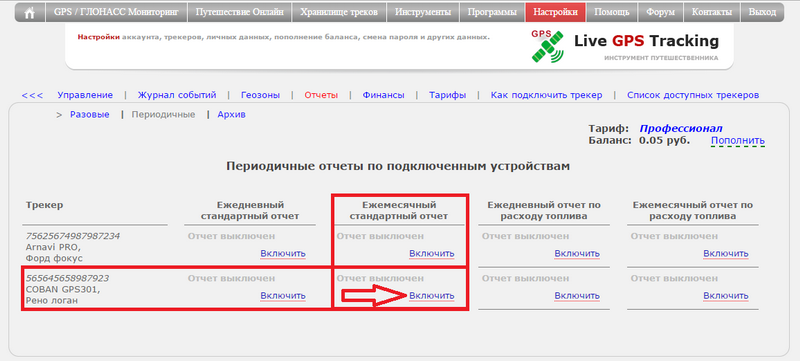800x361 pixels.
Task: Open Форум menu item
Action: click(x=660, y=12)
